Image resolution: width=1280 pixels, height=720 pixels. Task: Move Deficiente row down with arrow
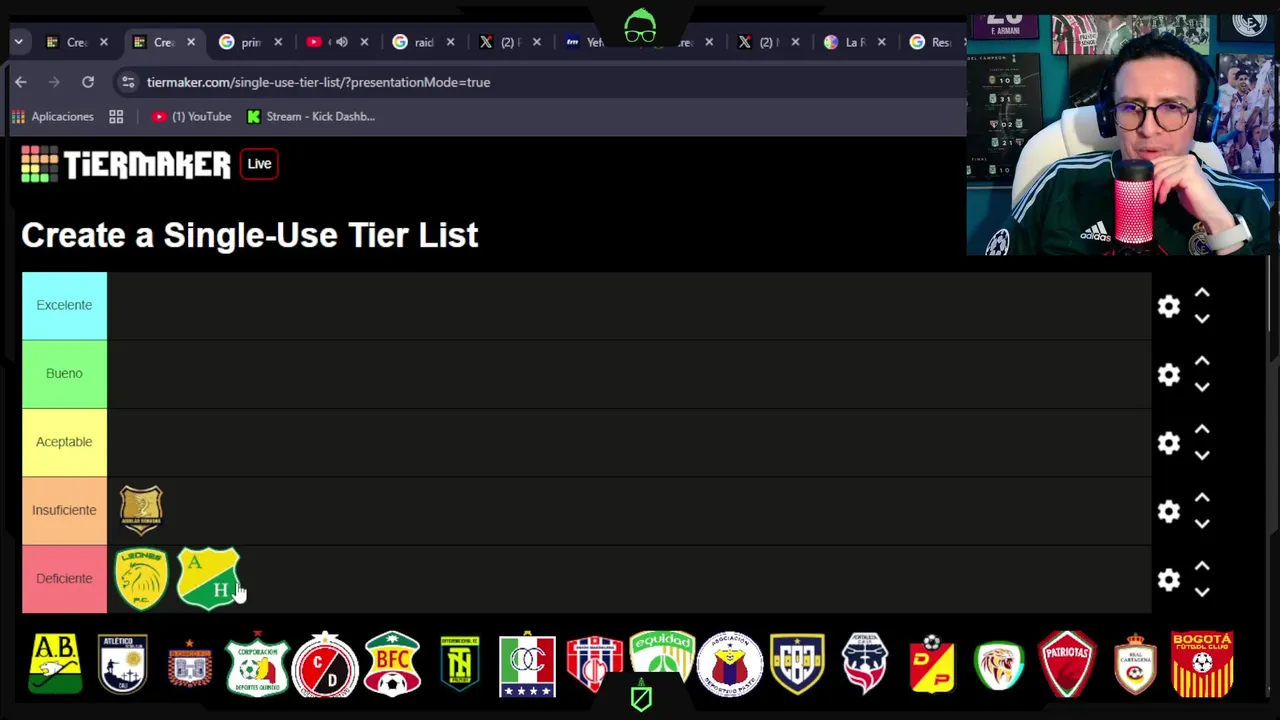click(x=1202, y=591)
